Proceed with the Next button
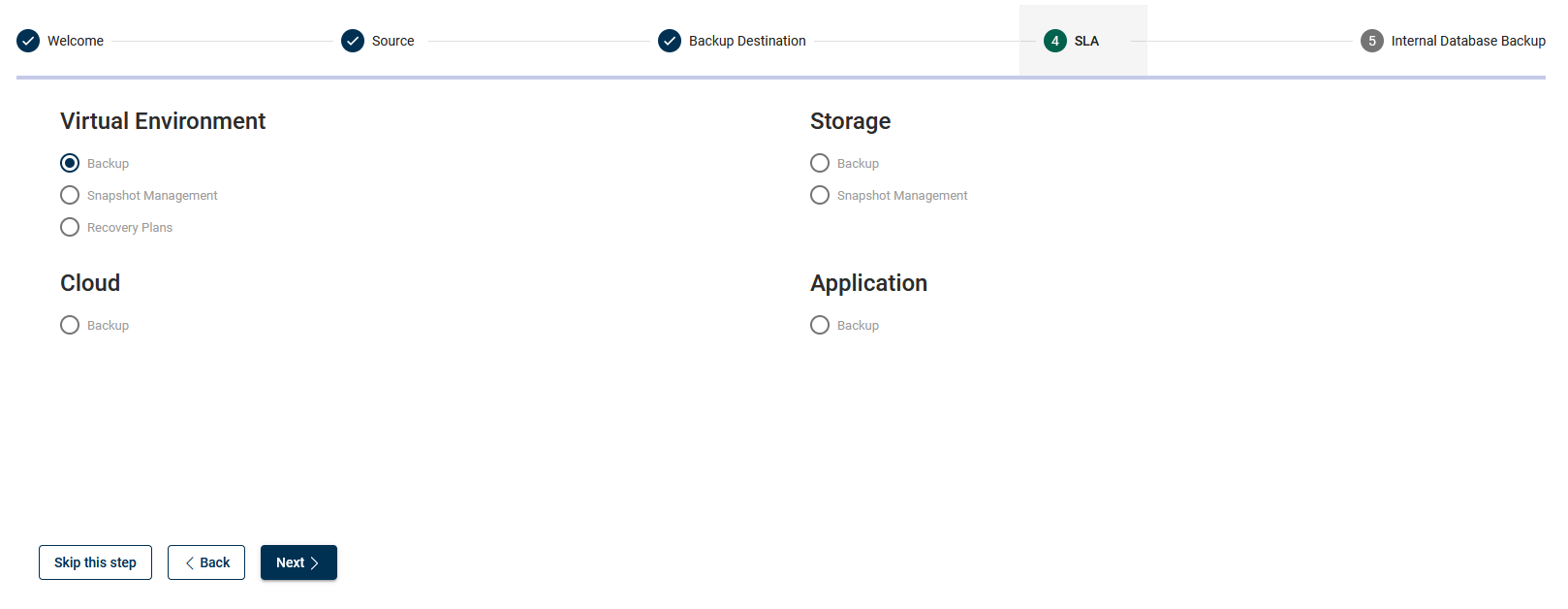 click(x=298, y=562)
